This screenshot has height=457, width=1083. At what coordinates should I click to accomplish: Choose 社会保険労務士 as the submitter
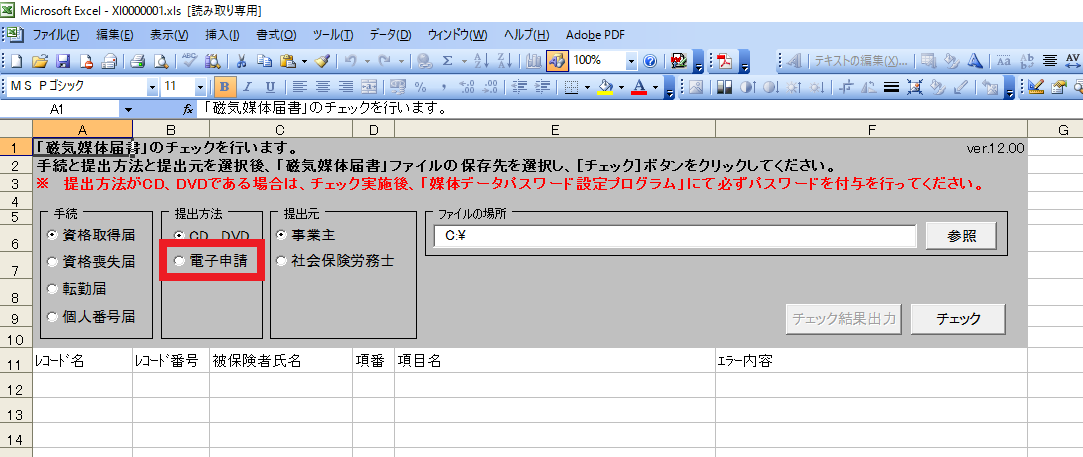[x=282, y=262]
